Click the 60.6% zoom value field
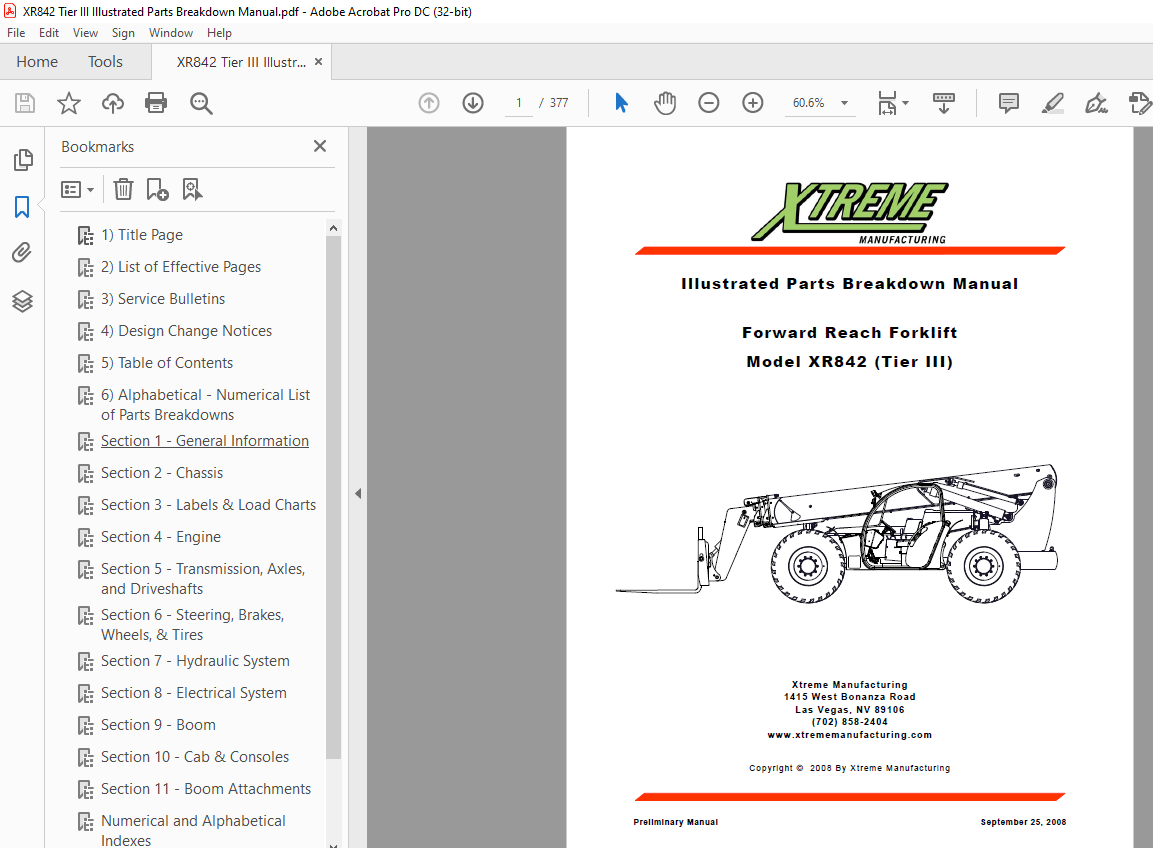 808,103
